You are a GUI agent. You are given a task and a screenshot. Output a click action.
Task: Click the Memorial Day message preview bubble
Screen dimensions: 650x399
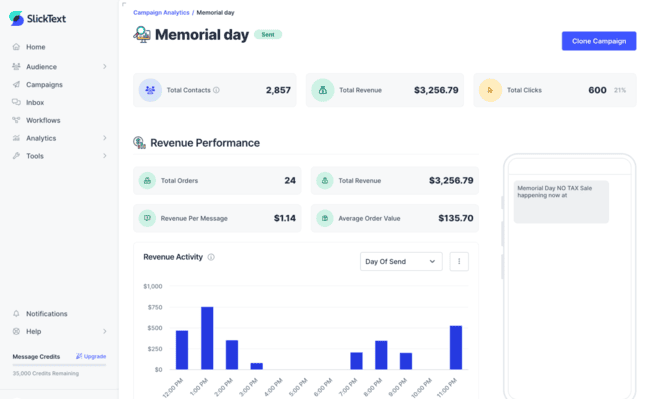561,202
